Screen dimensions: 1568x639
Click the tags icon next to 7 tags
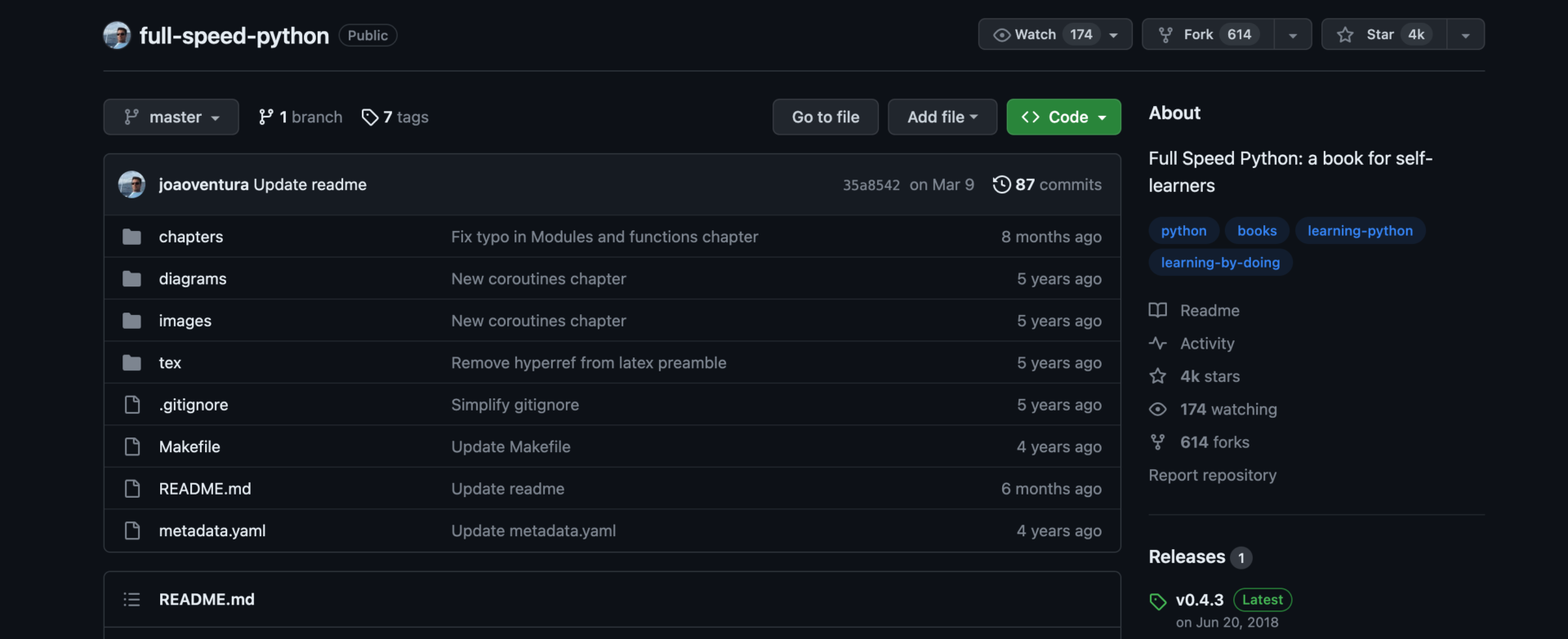[x=370, y=118]
